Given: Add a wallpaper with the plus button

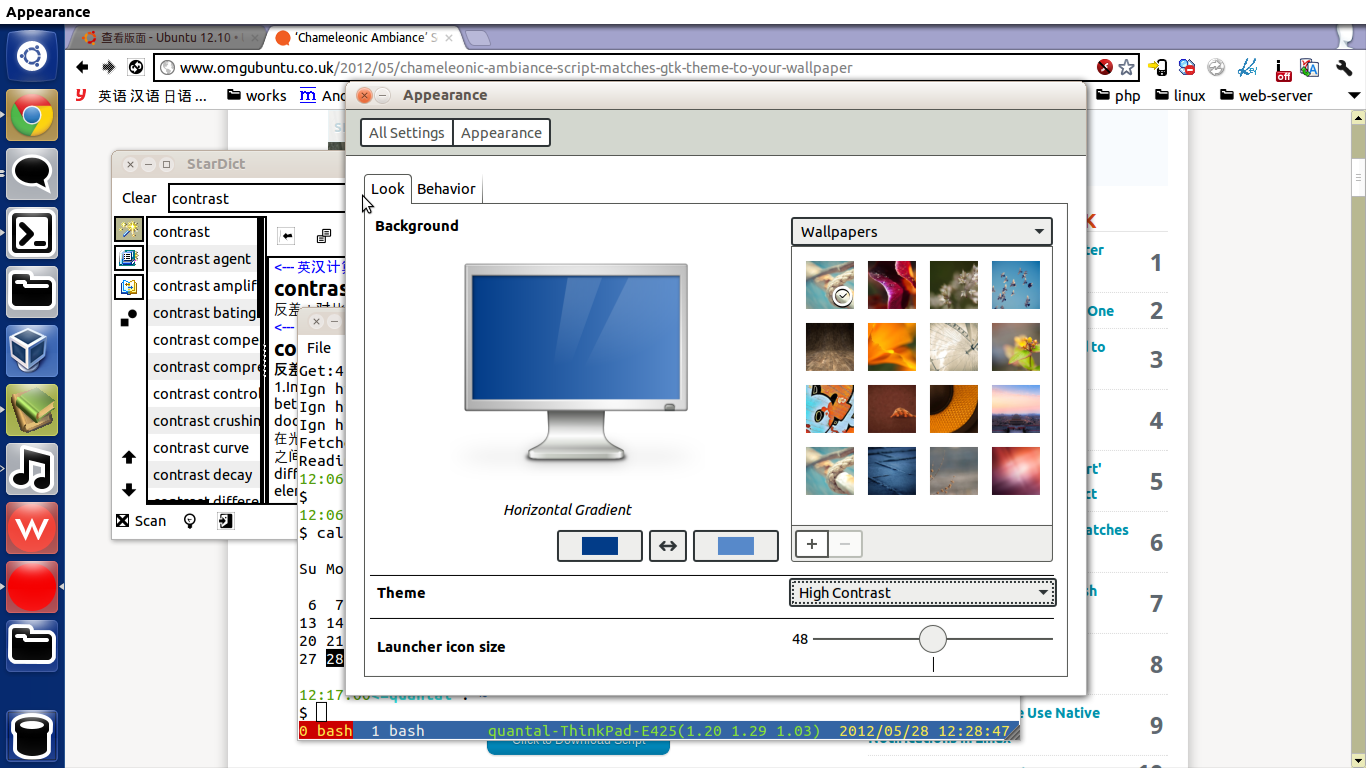Looking at the screenshot, I should tap(812, 544).
